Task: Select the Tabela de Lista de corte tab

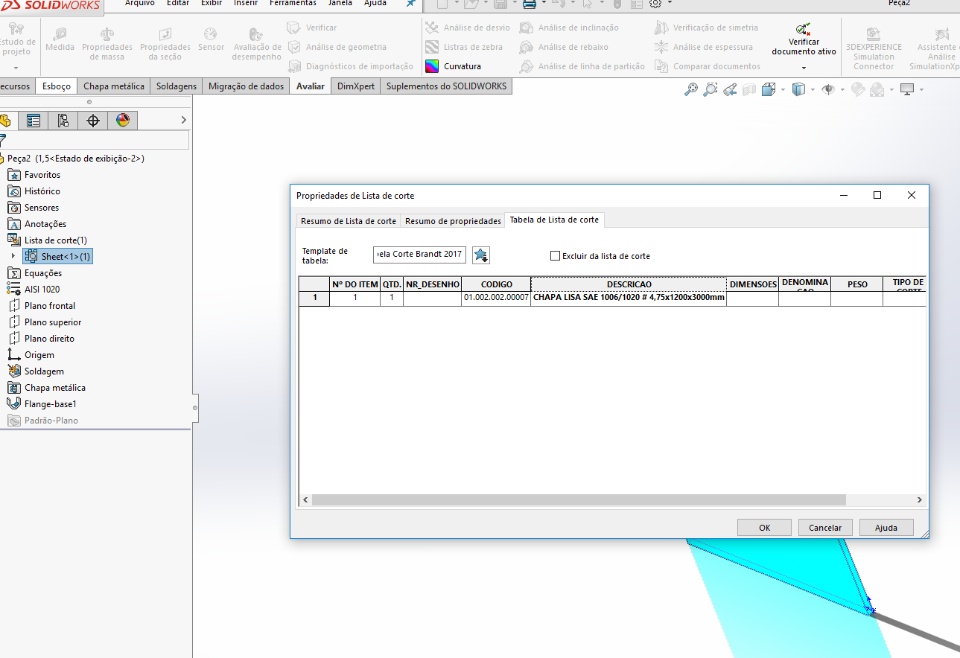Action: 554,220
